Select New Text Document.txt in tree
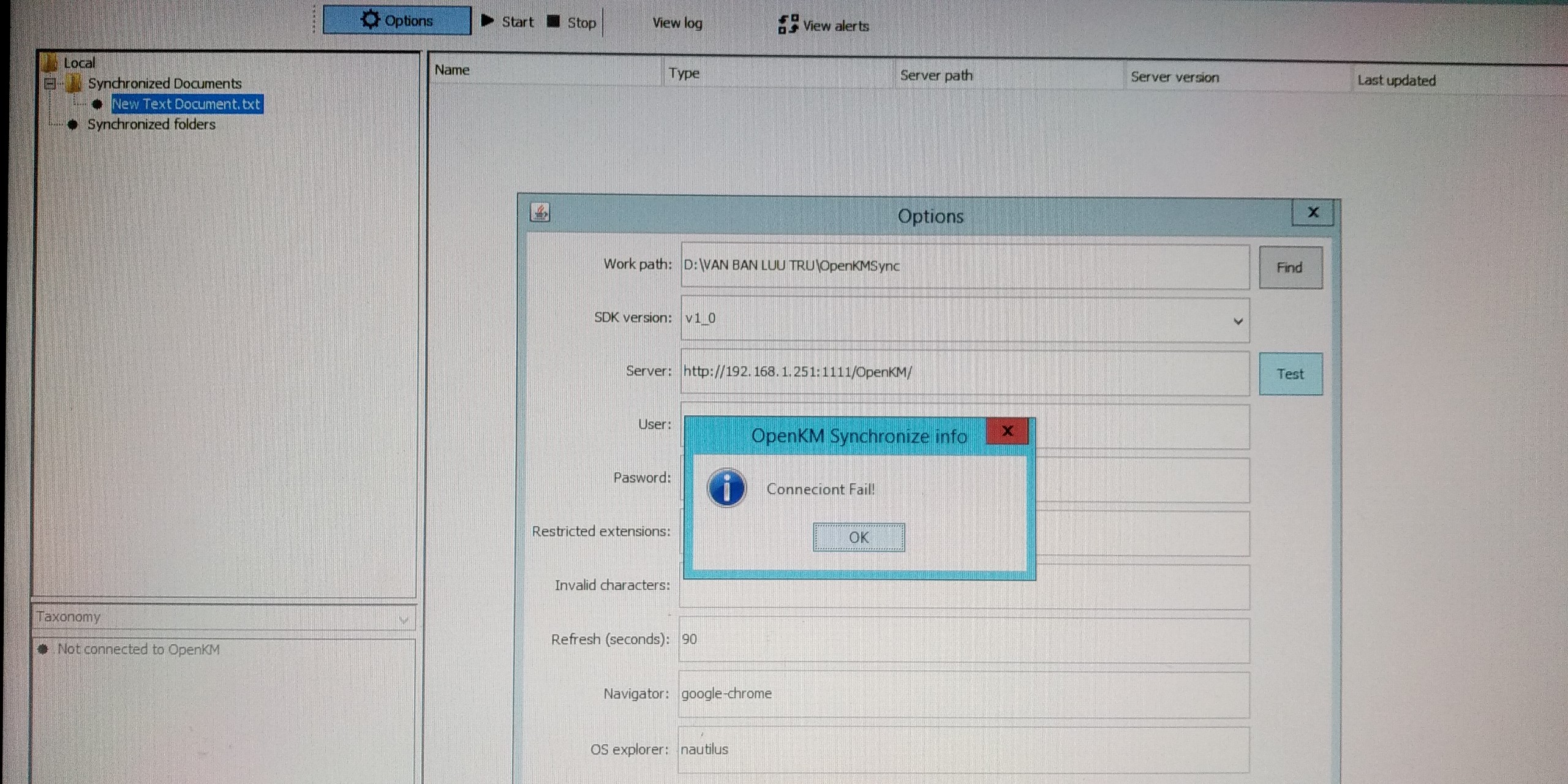This screenshot has height=784, width=1568. 186,104
